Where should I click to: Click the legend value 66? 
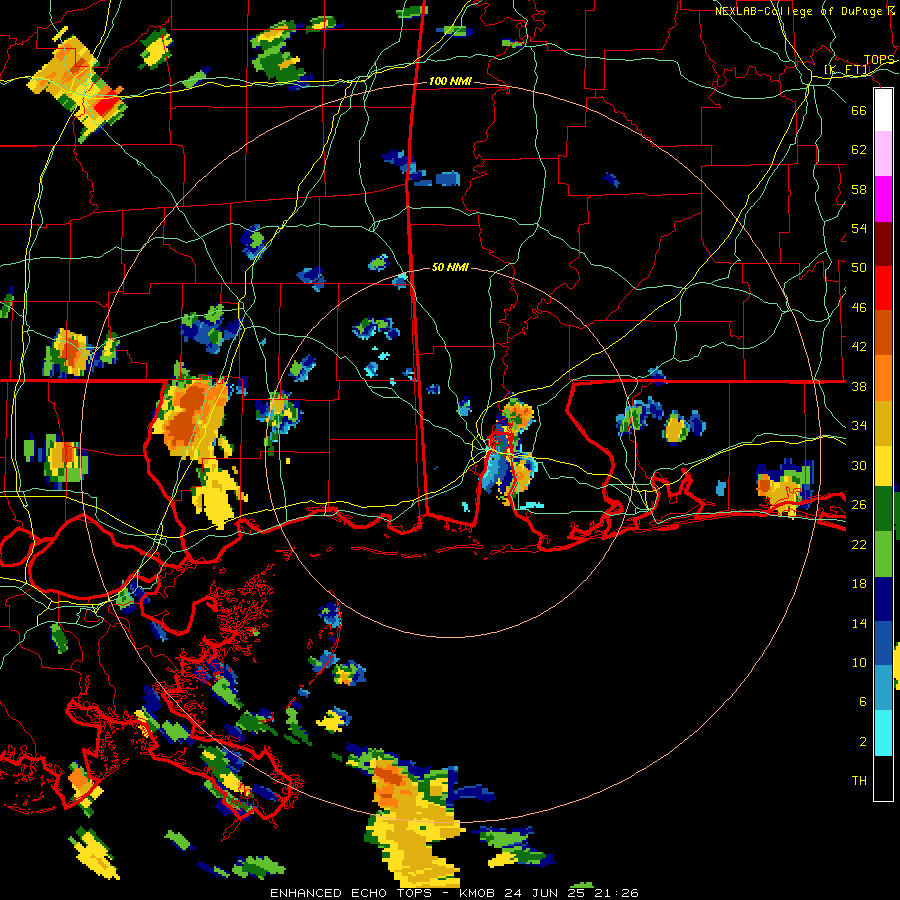point(859,110)
